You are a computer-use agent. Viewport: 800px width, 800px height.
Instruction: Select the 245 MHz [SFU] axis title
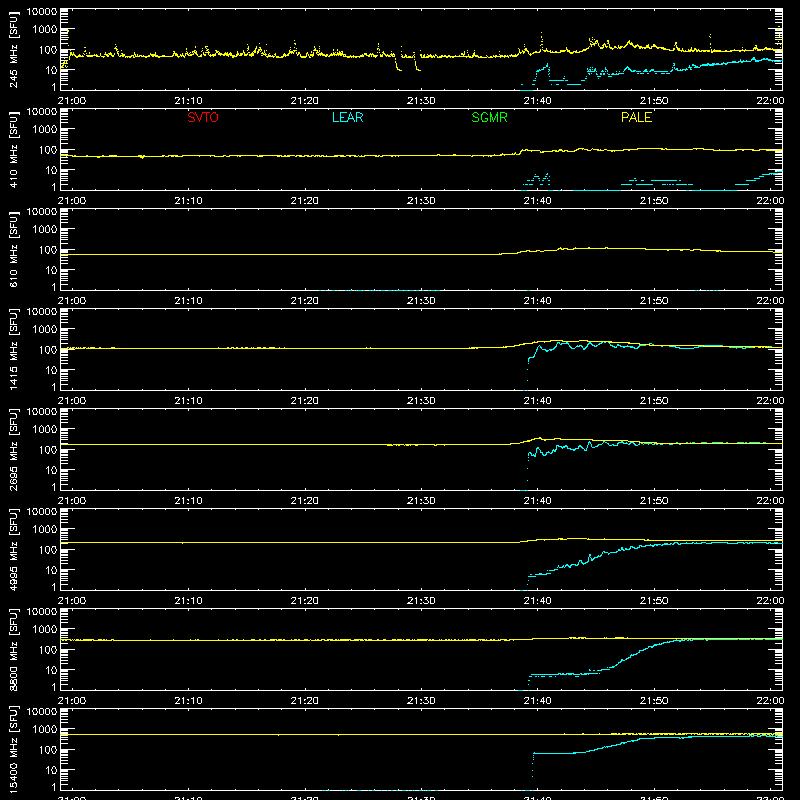coord(14,49)
